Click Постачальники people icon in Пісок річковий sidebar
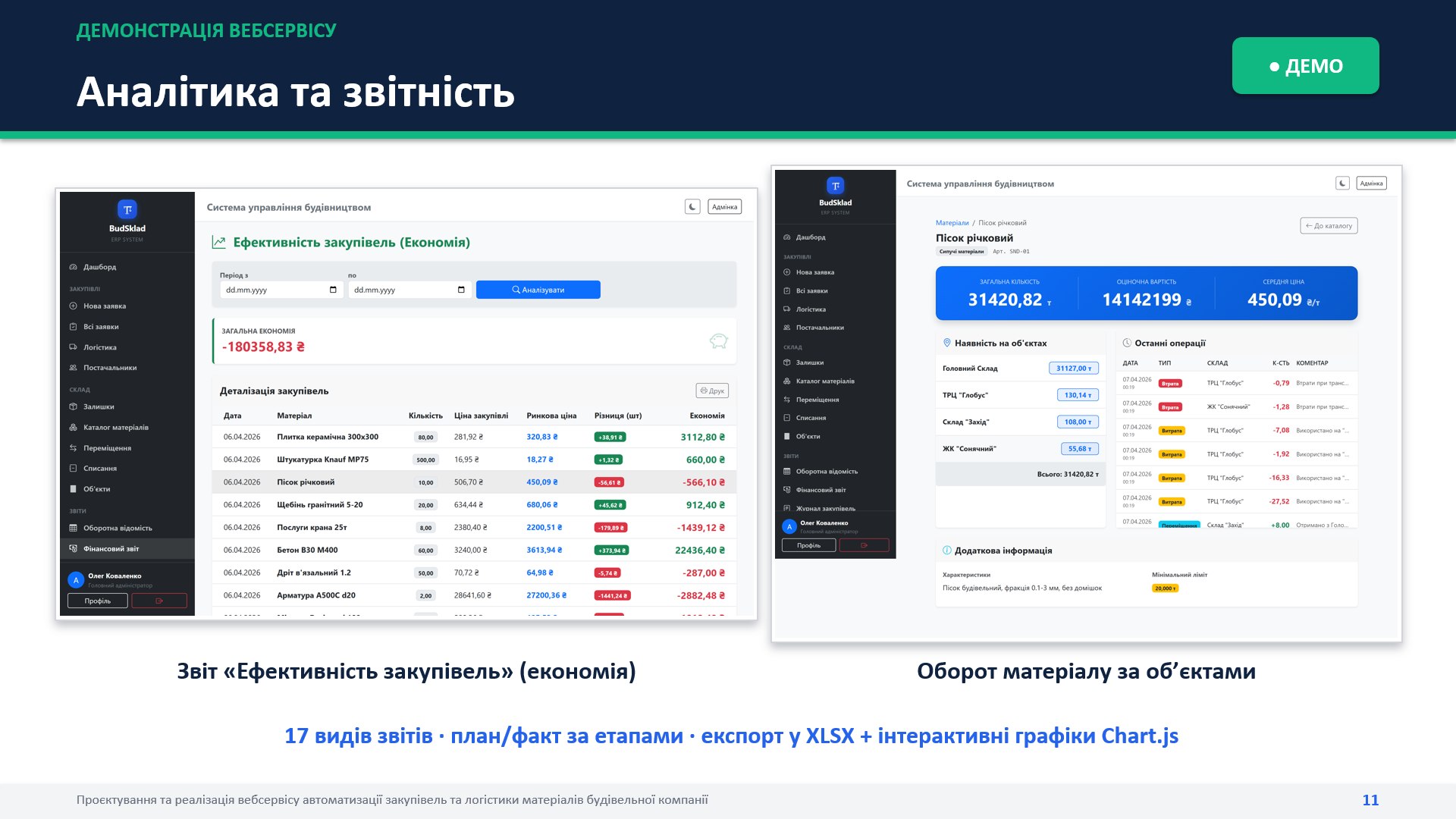This screenshot has width=1456, height=819. [x=786, y=328]
